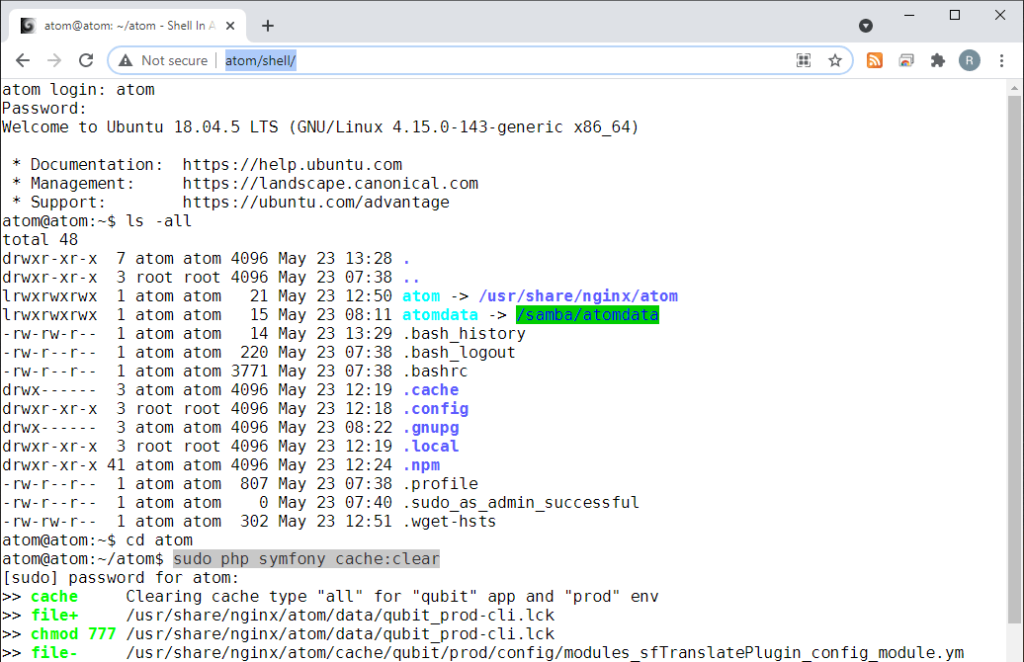Open the orange RSS feed extension

tap(874, 61)
